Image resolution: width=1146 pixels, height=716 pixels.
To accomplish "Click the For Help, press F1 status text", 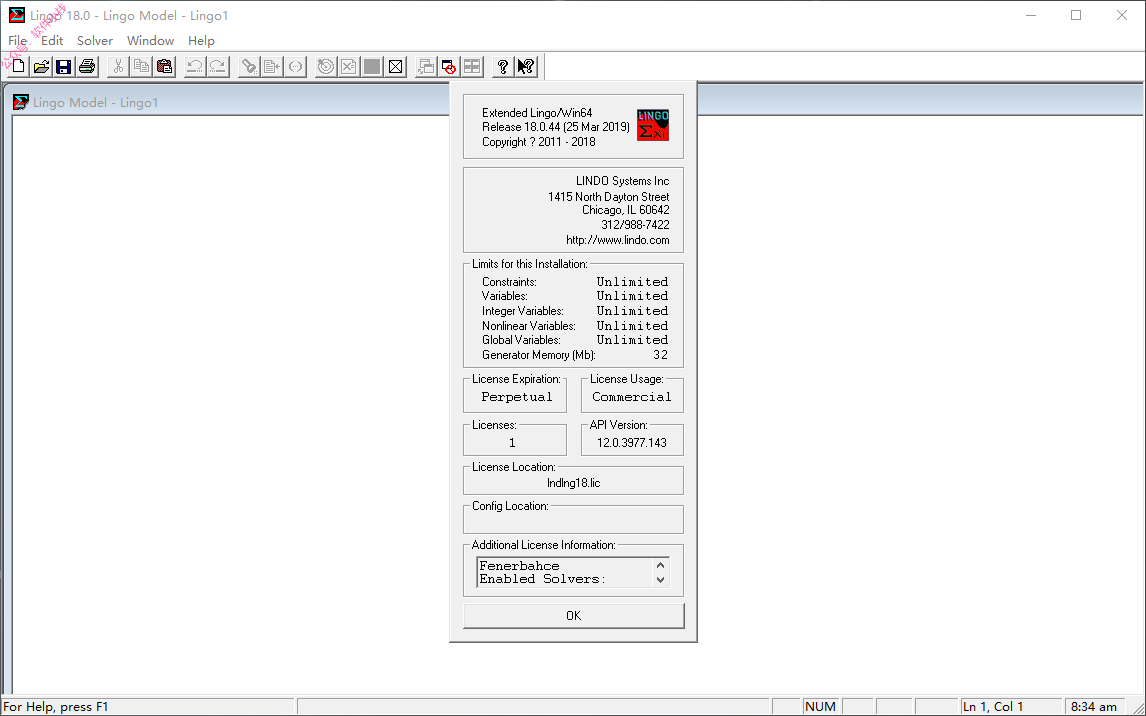I will point(56,707).
